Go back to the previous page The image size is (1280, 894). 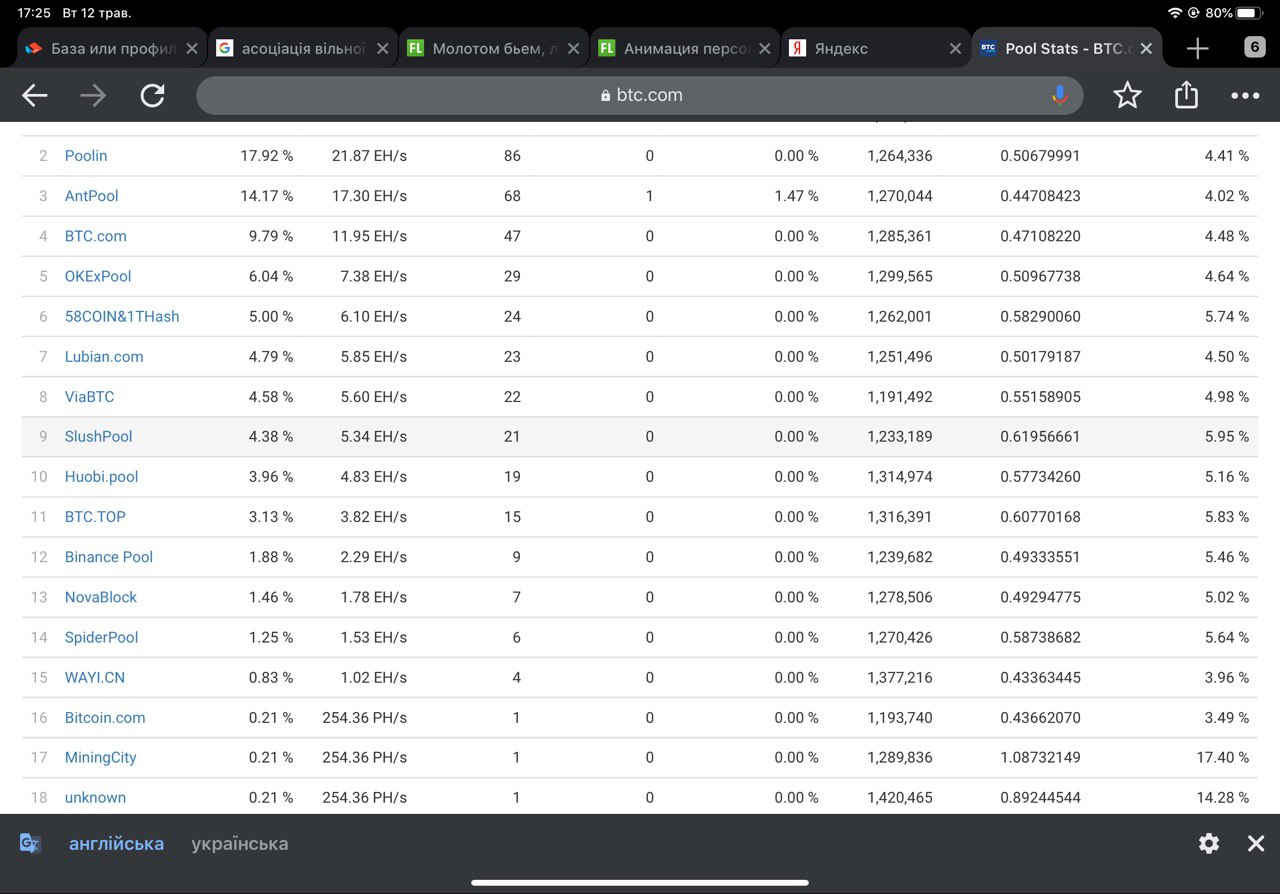pos(35,95)
